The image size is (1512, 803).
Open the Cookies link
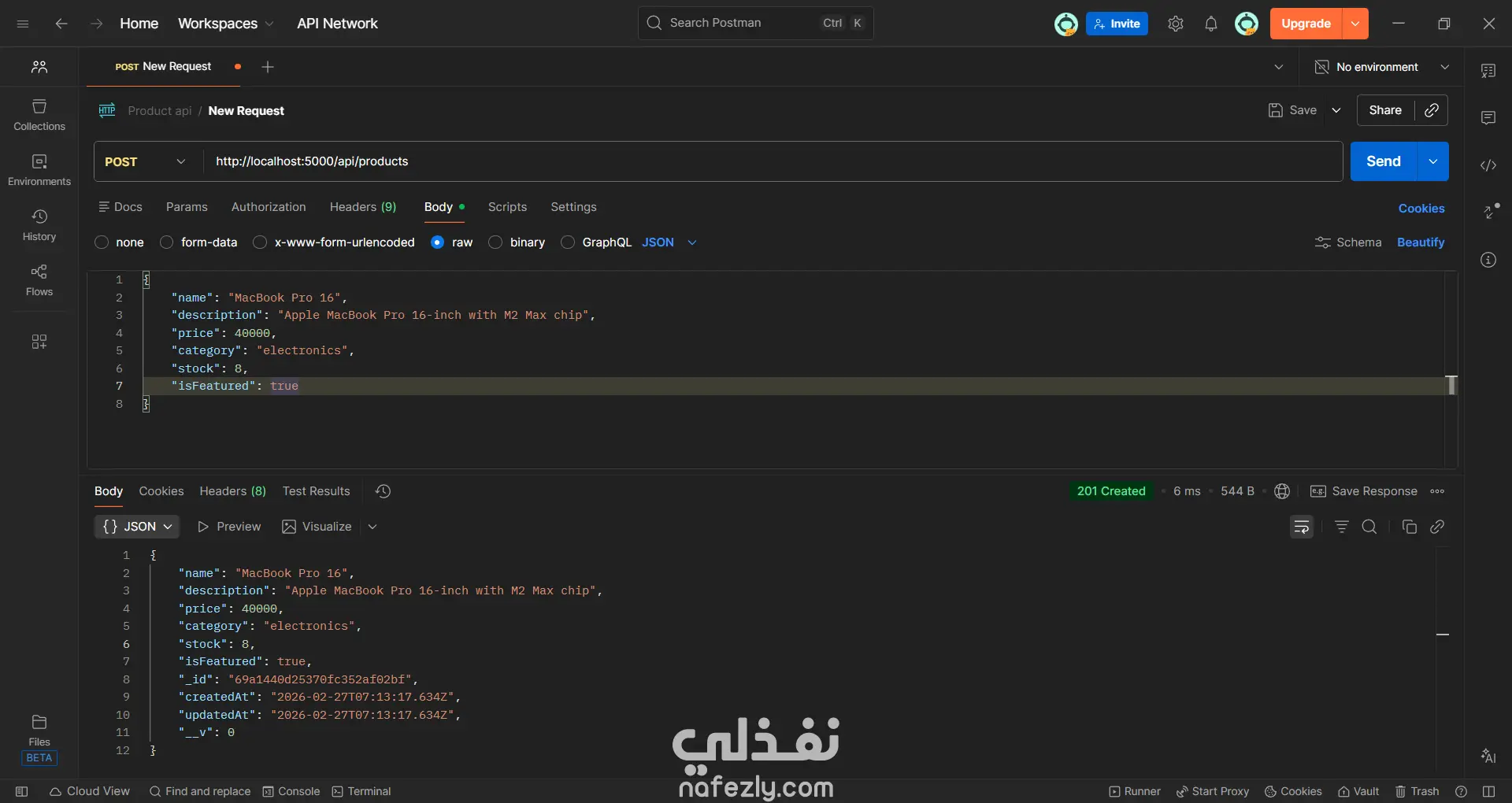(x=1421, y=209)
